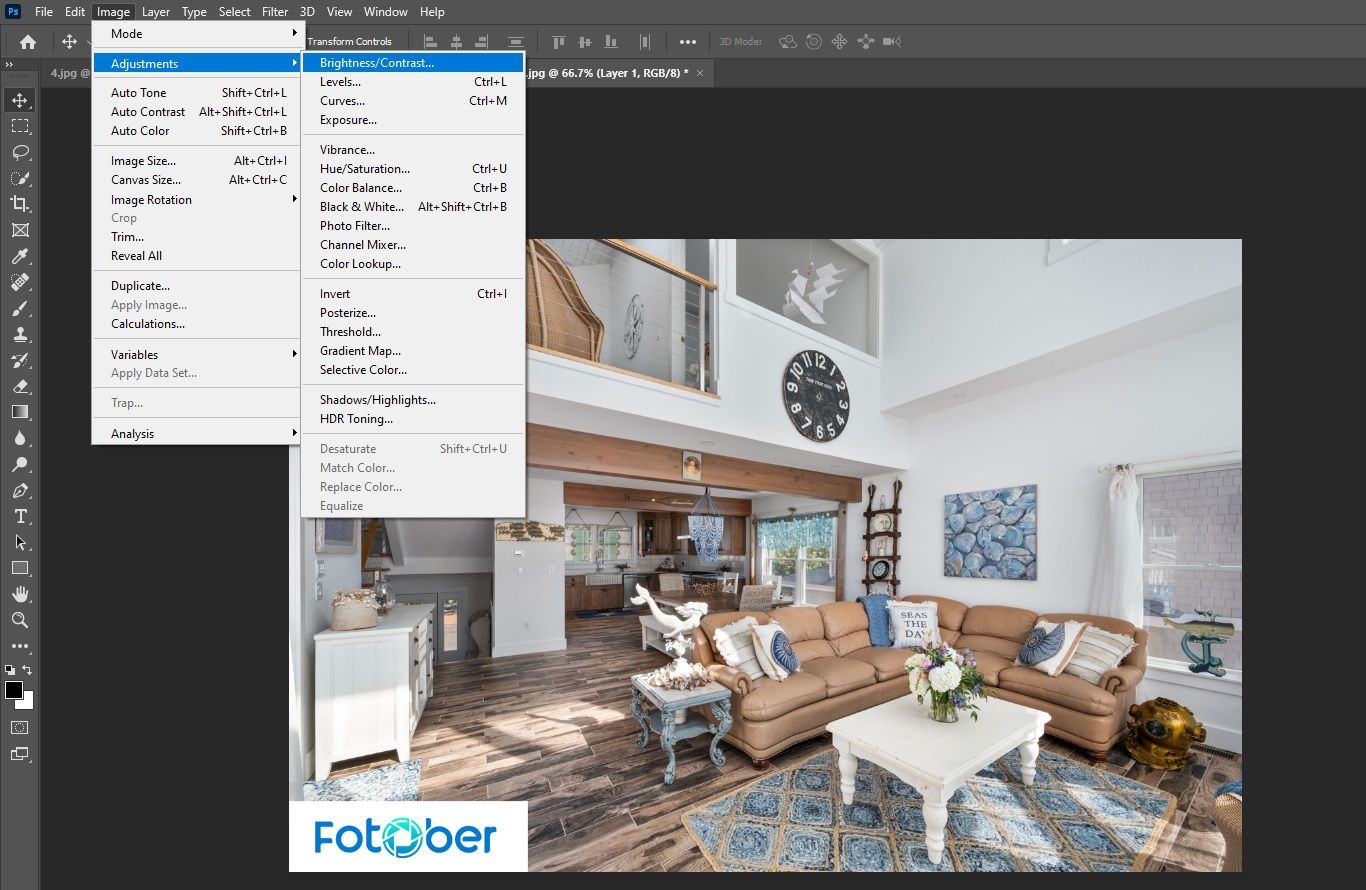This screenshot has height=890, width=1366.
Task: Open the Filter menu
Action: pyautogui.click(x=275, y=12)
